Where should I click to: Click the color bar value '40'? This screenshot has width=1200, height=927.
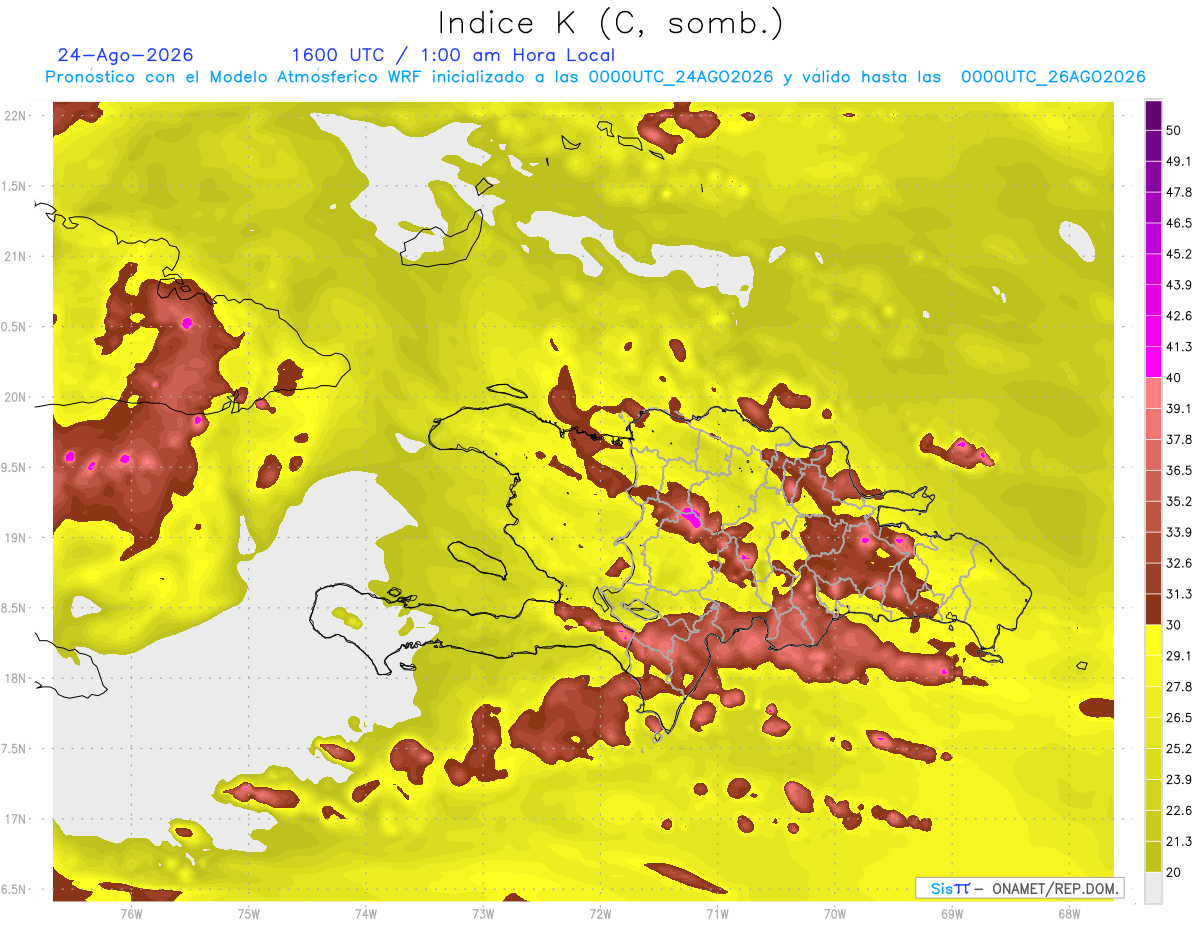pos(1176,378)
